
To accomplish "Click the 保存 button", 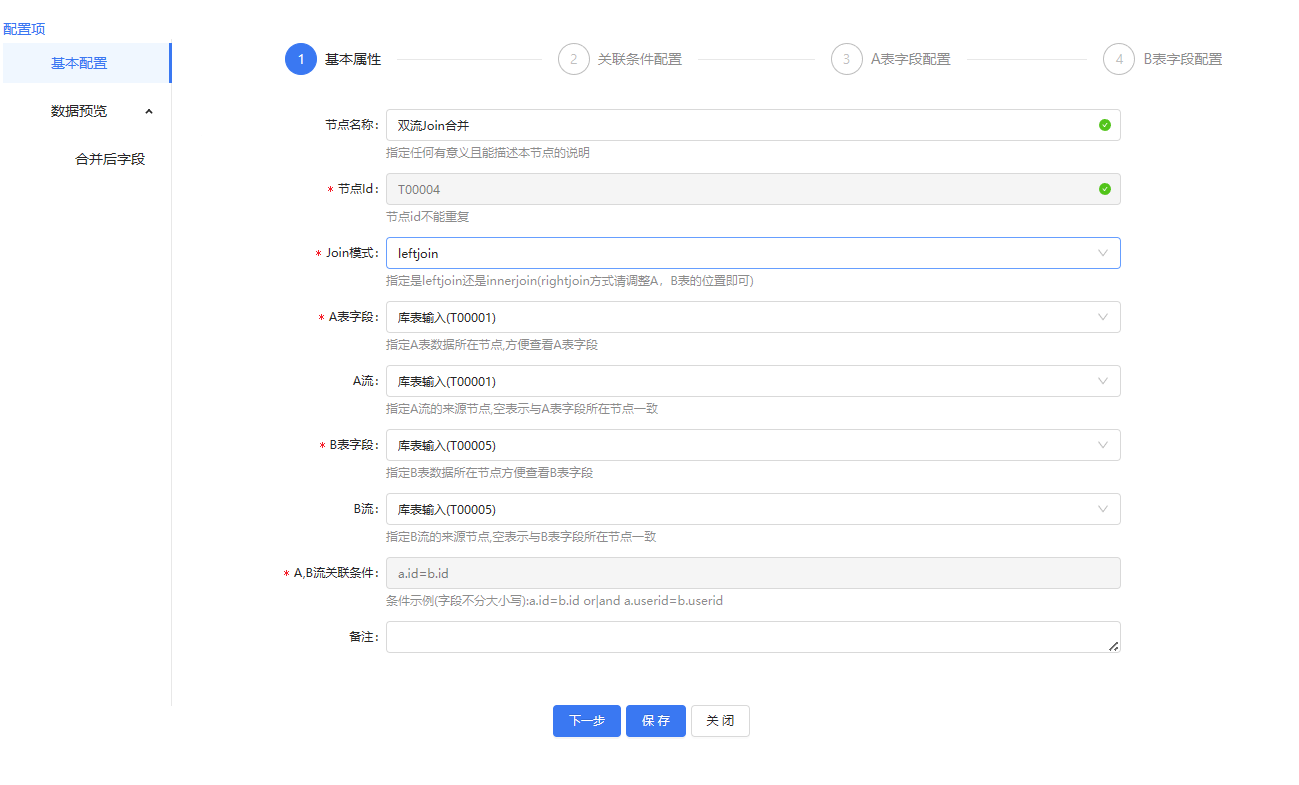I will point(656,721).
